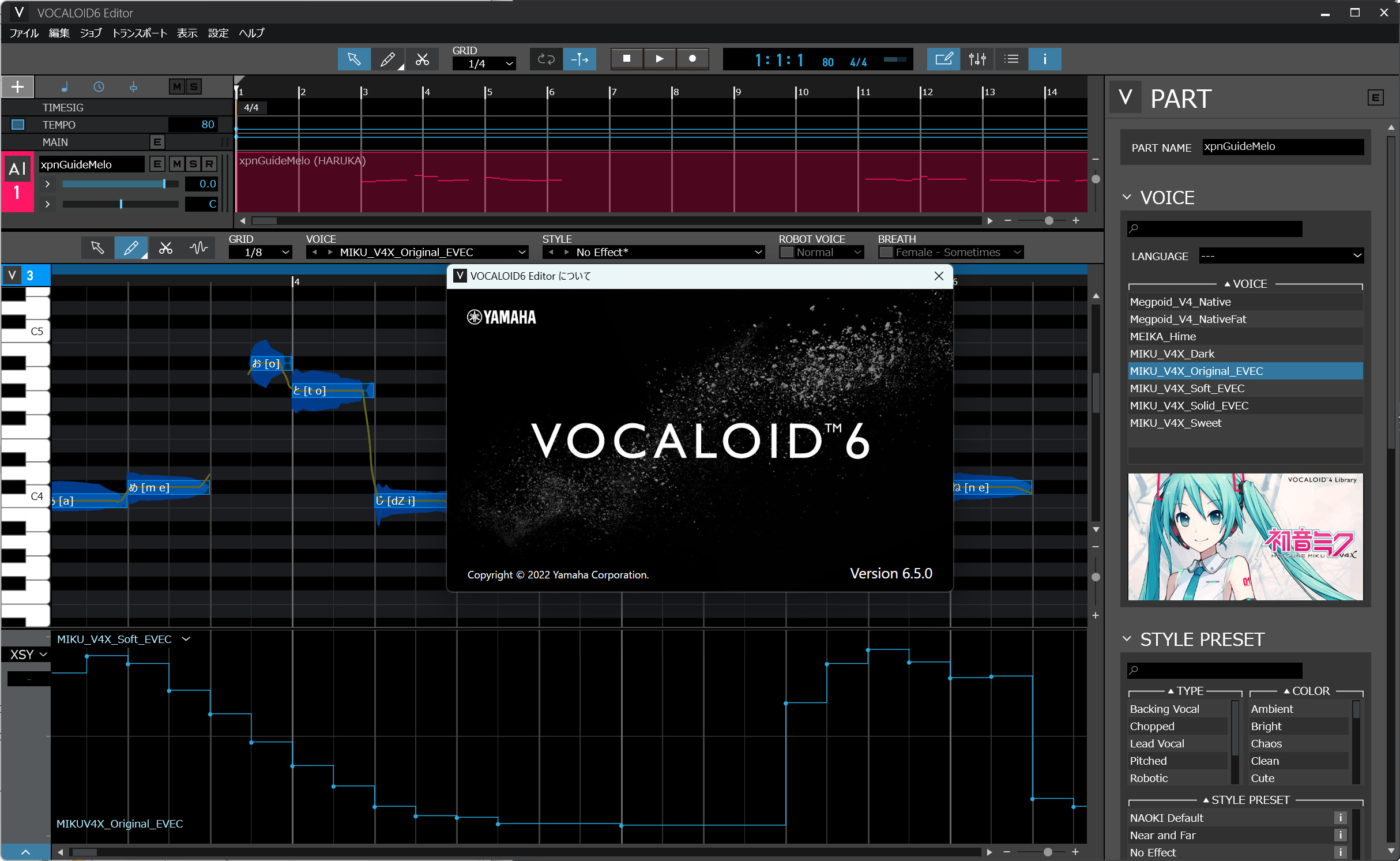Open the XSY parameter dropdown
1400x861 pixels.
(28, 655)
